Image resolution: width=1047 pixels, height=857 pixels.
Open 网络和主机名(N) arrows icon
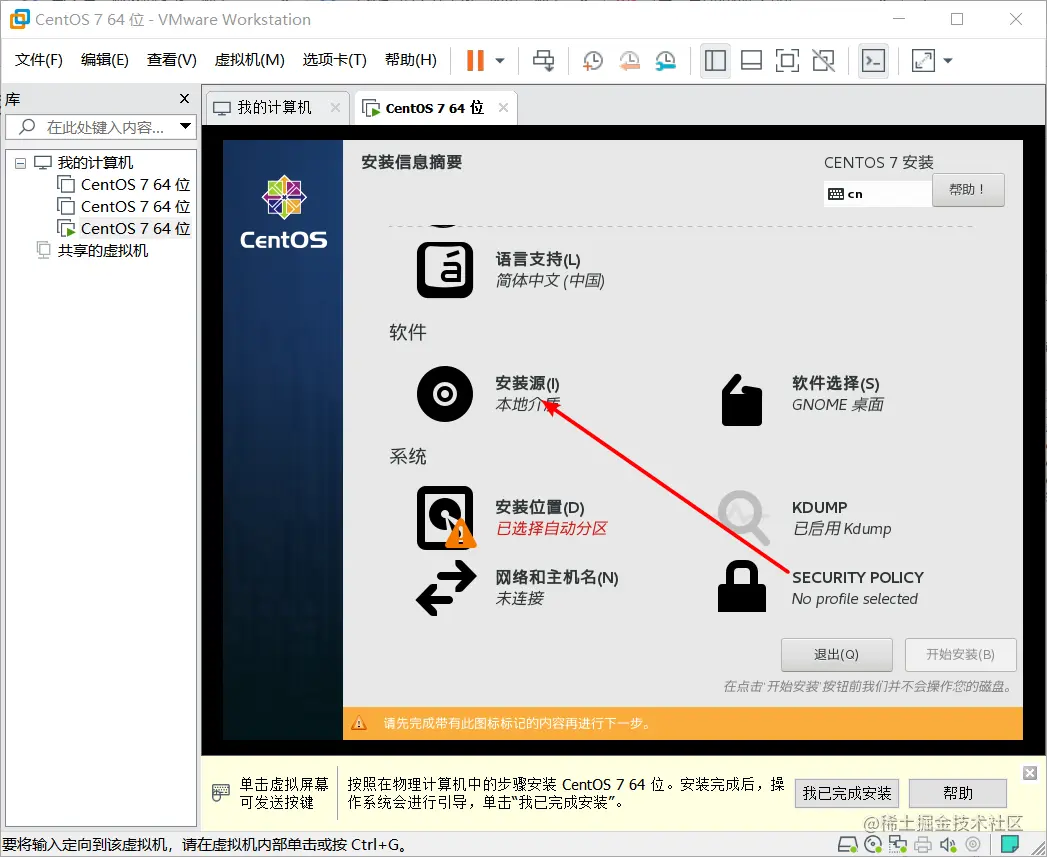click(446, 588)
